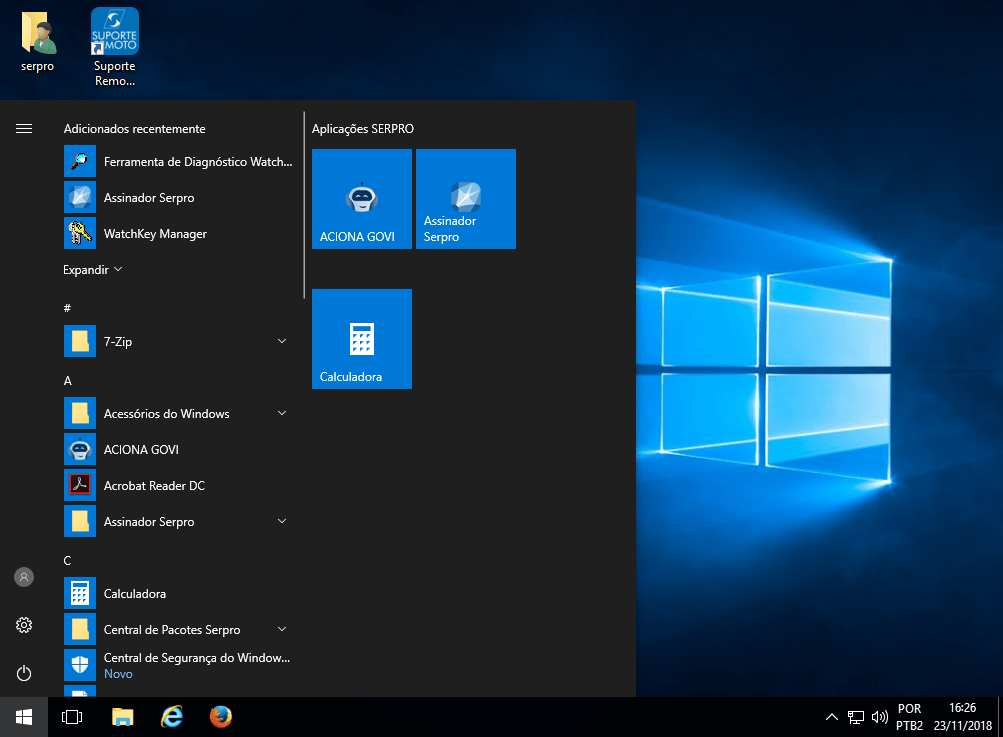1003x737 pixels.
Task: Open the ACIONA GOVI tile
Action: [361, 199]
